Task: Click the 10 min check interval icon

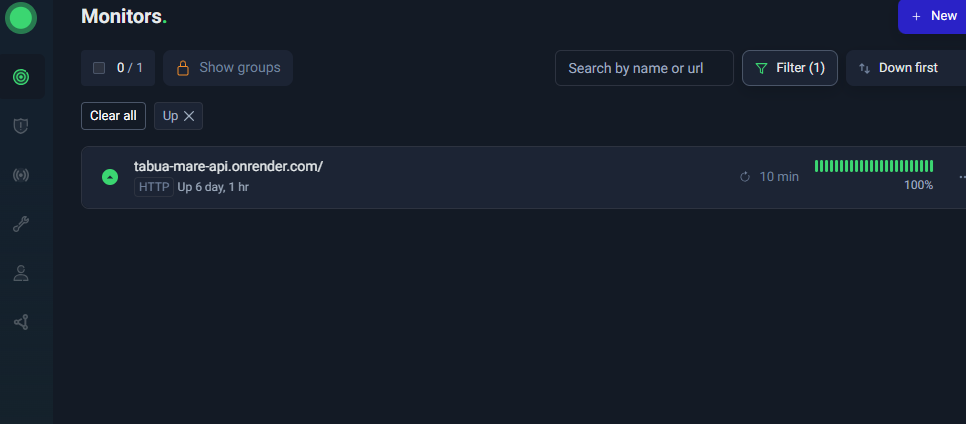Action: [x=744, y=177]
